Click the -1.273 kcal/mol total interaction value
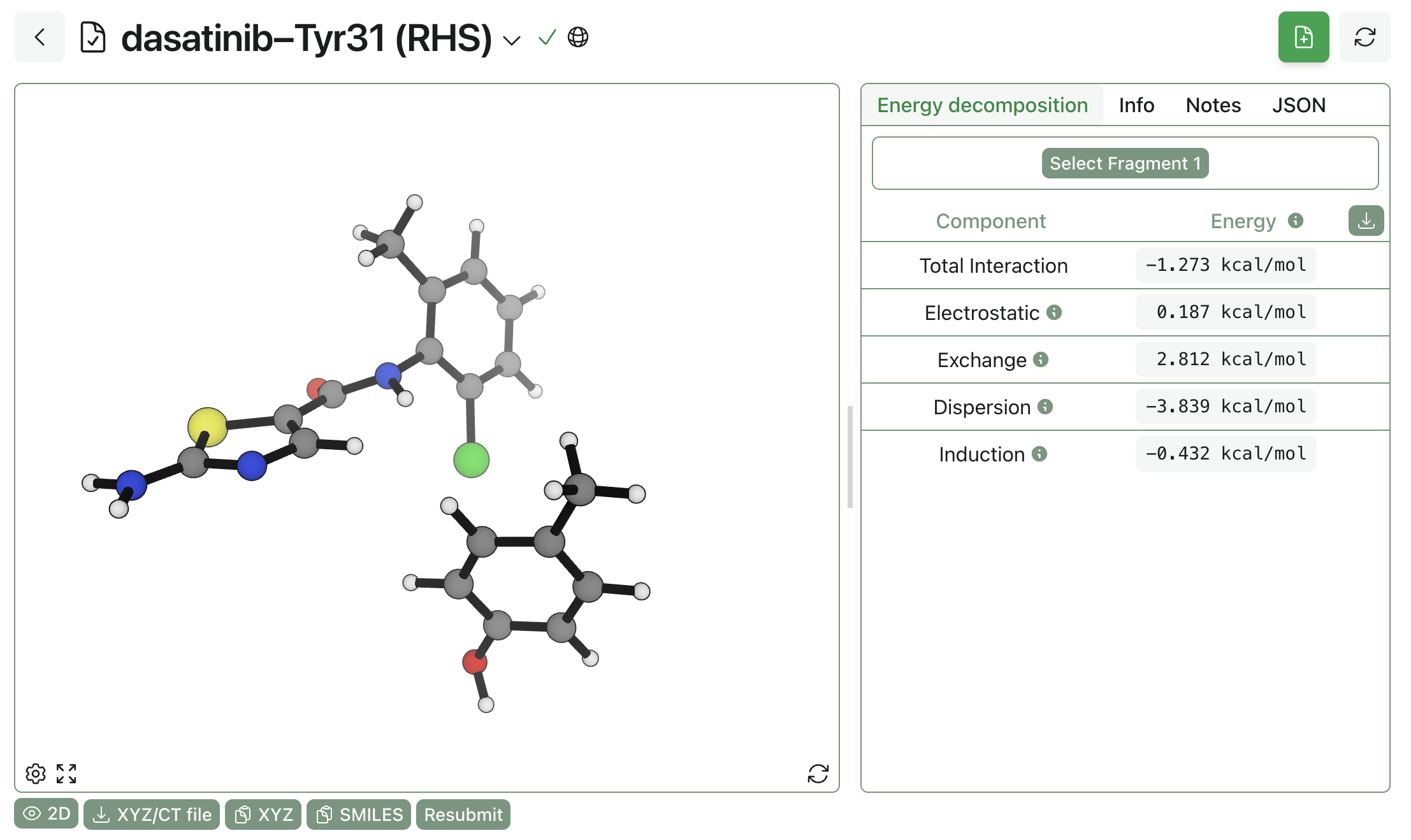Viewport: 1411px width, 840px height. 1226,265
